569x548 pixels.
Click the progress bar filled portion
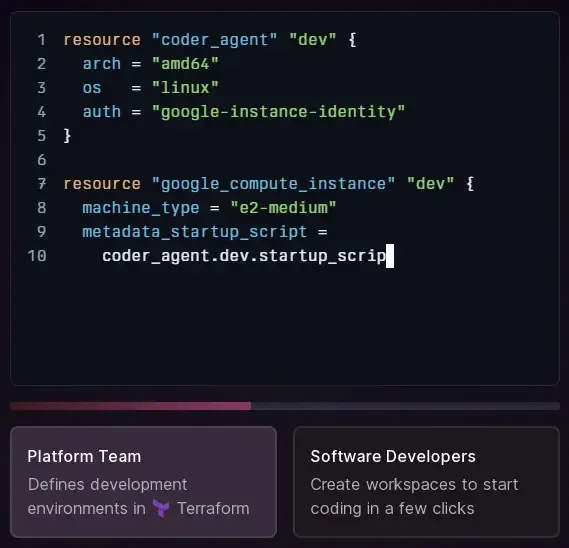(x=131, y=406)
